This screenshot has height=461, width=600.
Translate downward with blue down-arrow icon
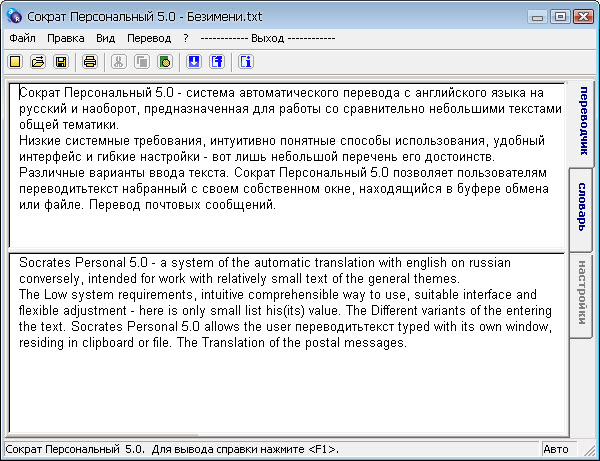[194, 62]
